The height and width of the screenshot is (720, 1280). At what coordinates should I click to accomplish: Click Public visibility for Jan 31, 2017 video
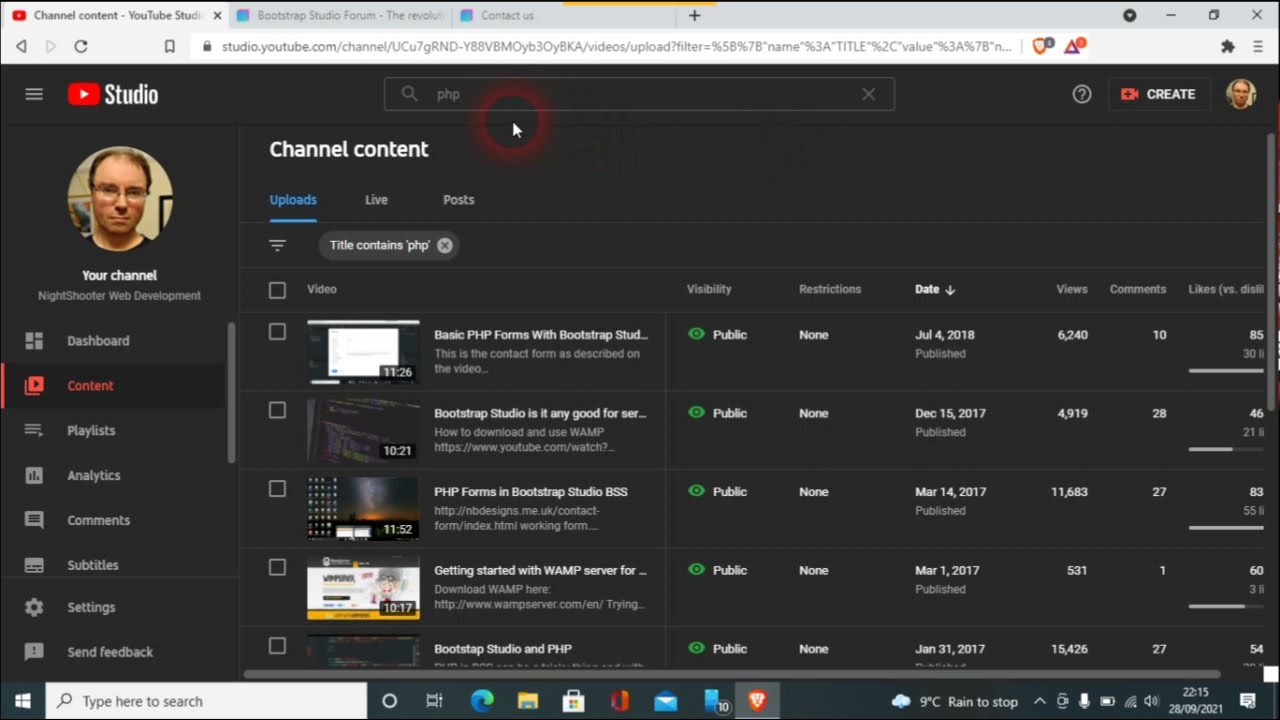718,649
